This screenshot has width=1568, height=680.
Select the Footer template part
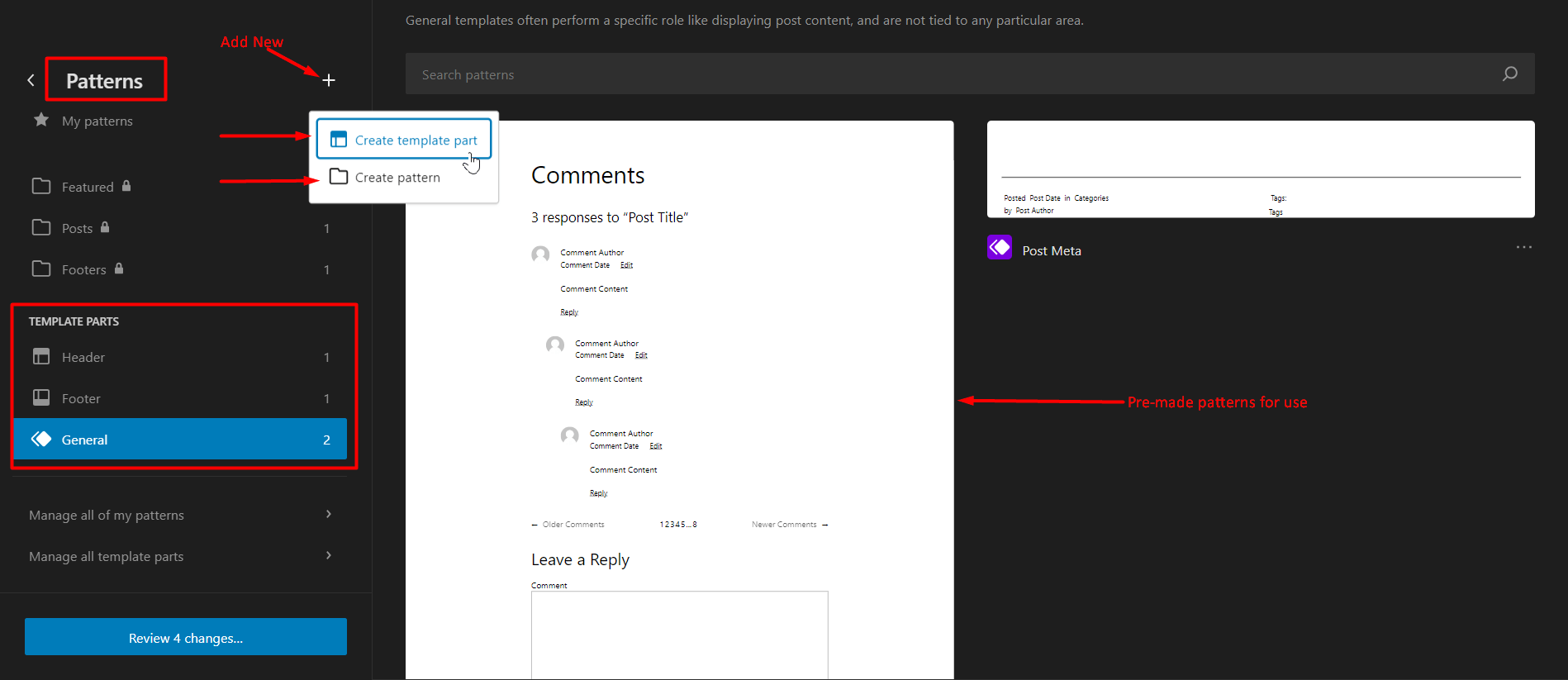point(180,398)
